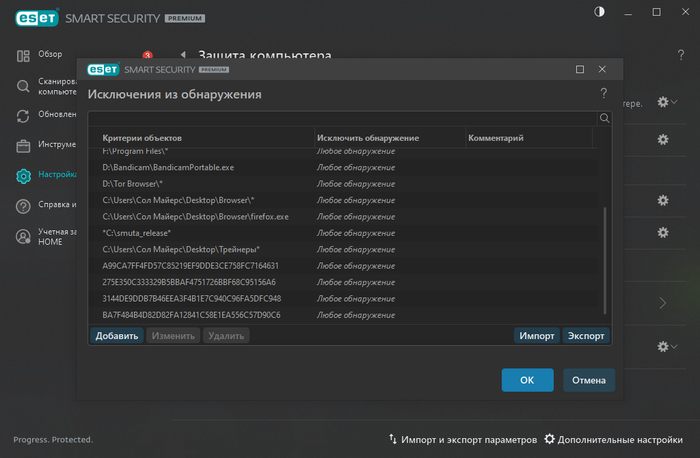Open the account sidebar icon
700x458 pixels.
[23, 237]
